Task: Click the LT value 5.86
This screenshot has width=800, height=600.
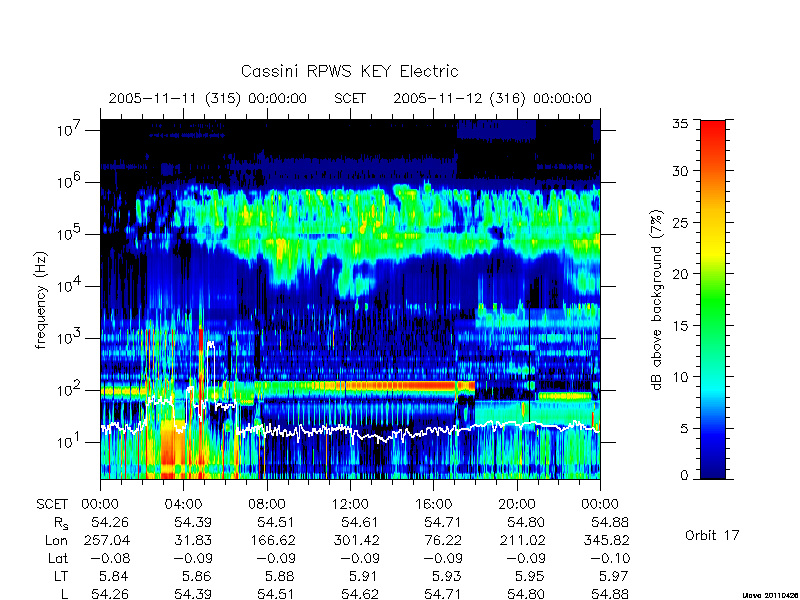Action: tap(196, 576)
